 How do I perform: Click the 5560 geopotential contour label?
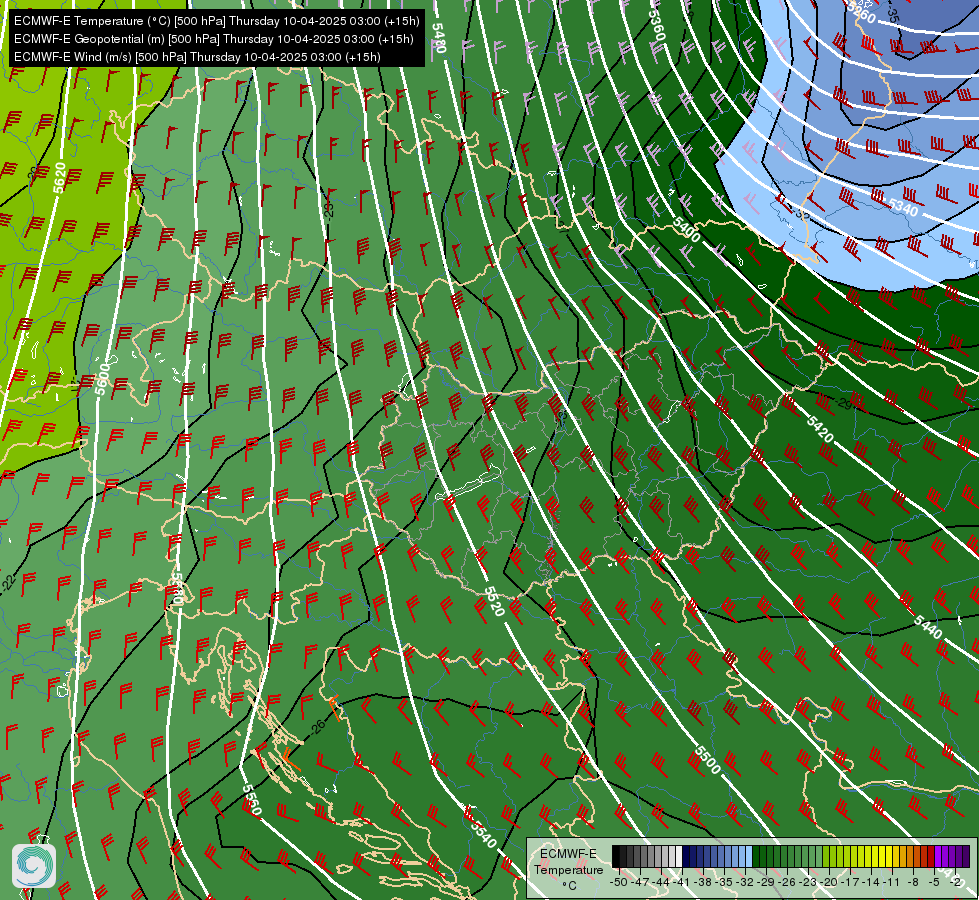click(252, 800)
